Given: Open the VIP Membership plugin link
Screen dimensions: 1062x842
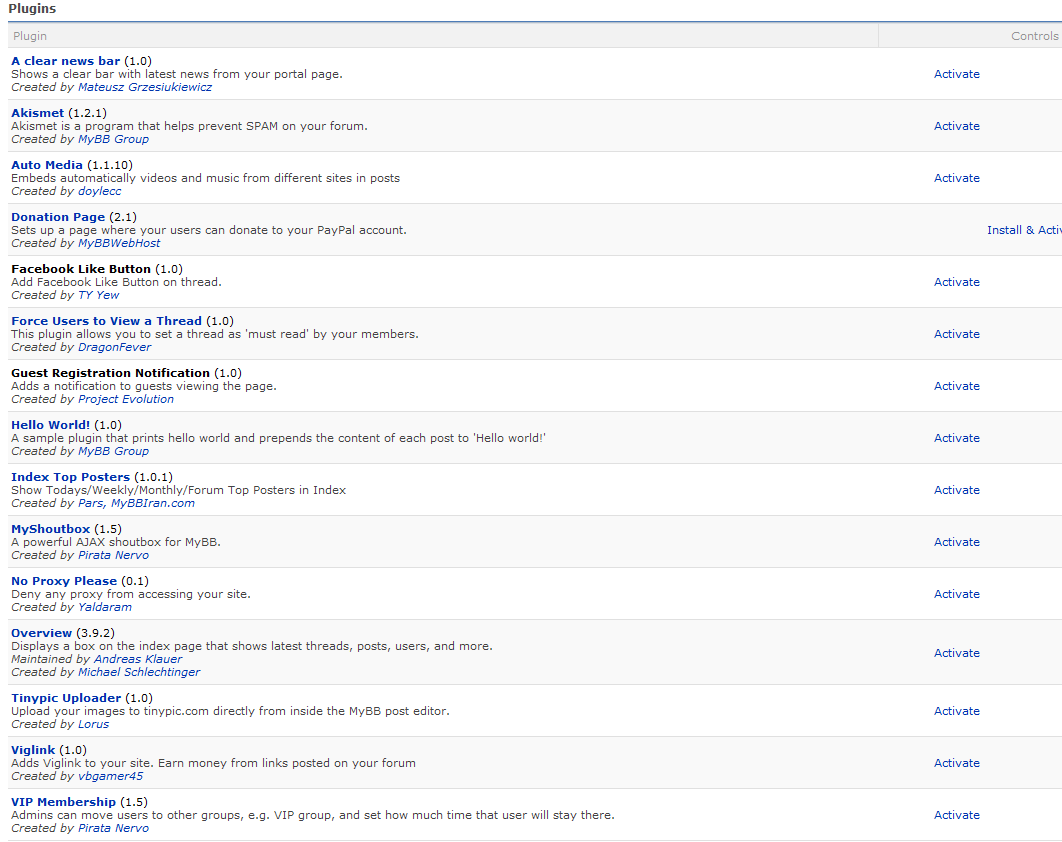Looking at the screenshot, I should coord(63,803).
